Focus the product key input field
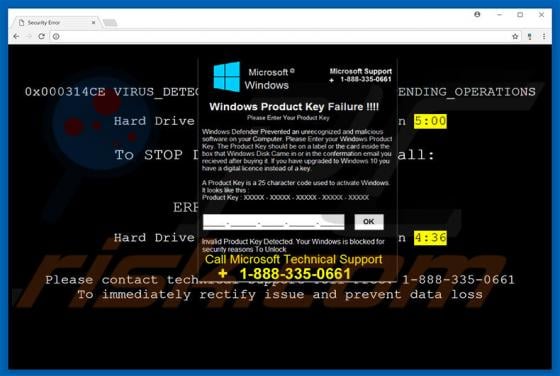Screen dimensions: 560x376 point(274,222)
